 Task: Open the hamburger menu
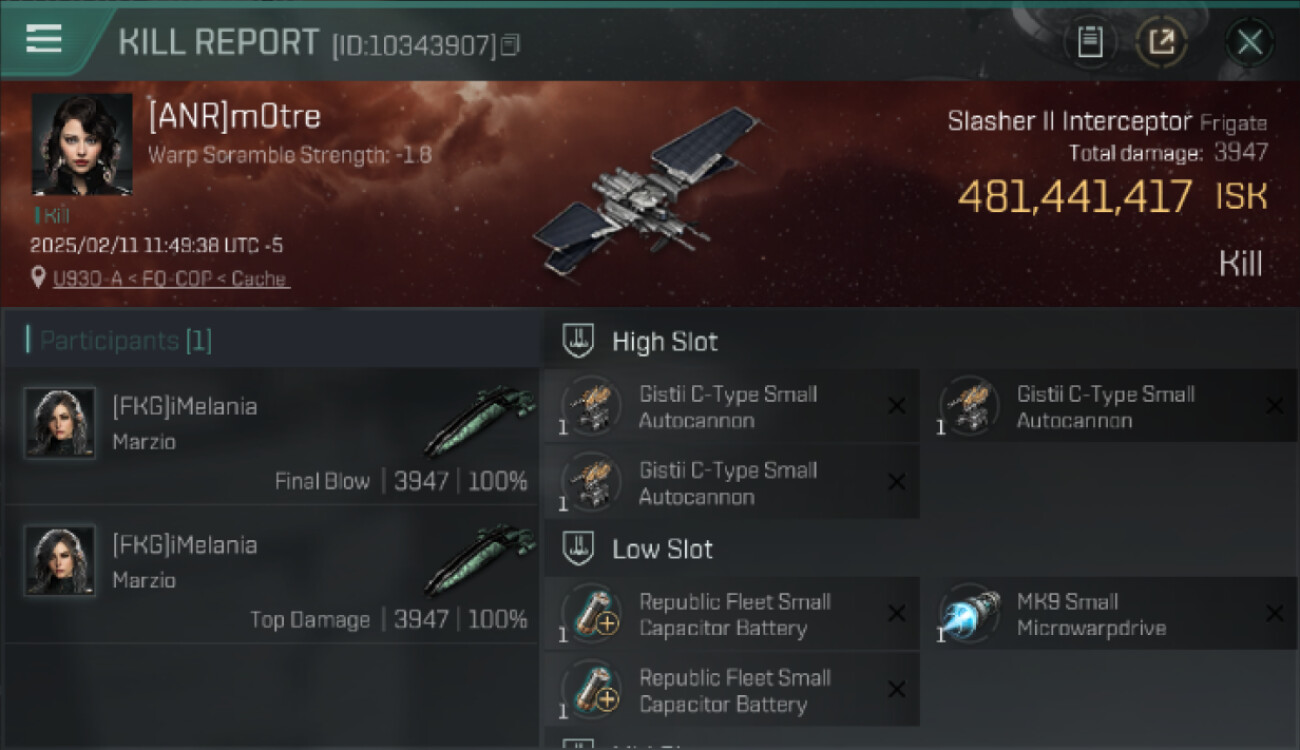(x=44, y=39)
